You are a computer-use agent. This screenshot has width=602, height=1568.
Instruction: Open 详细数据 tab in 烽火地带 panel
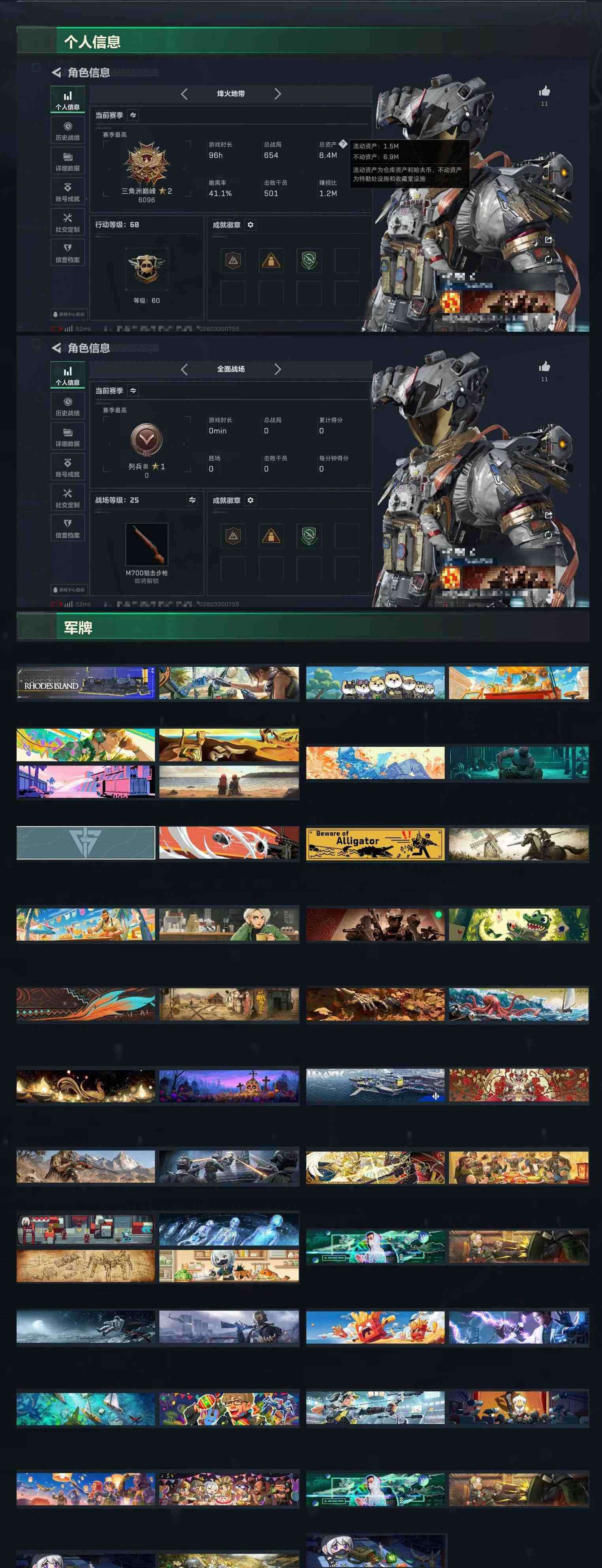[x=68, y=161]
